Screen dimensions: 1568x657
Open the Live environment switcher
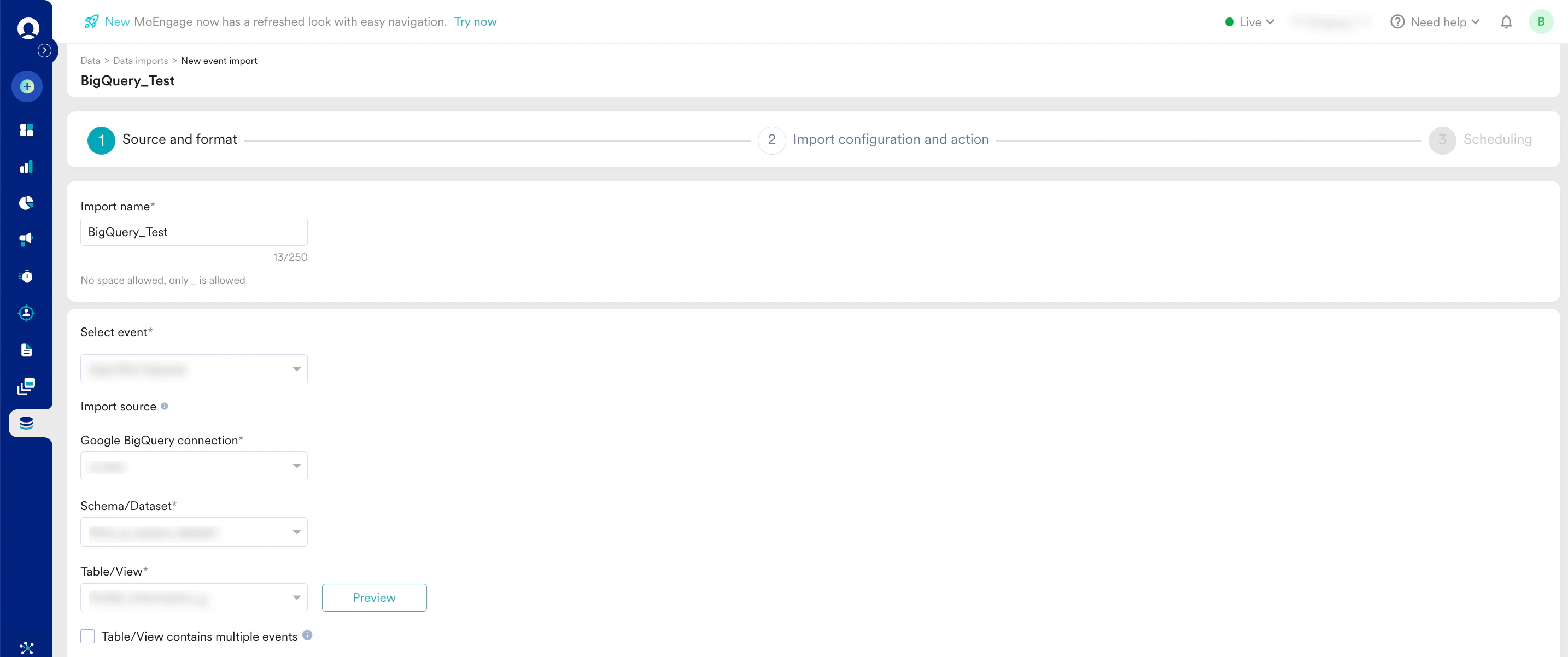[x=1250, y=22]
